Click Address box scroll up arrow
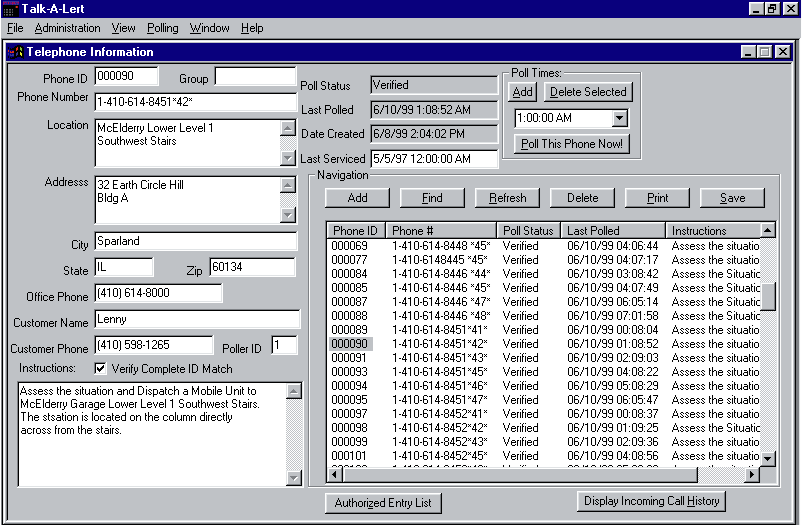The width and height of the screenshot is (802, 525). point(288,185)
